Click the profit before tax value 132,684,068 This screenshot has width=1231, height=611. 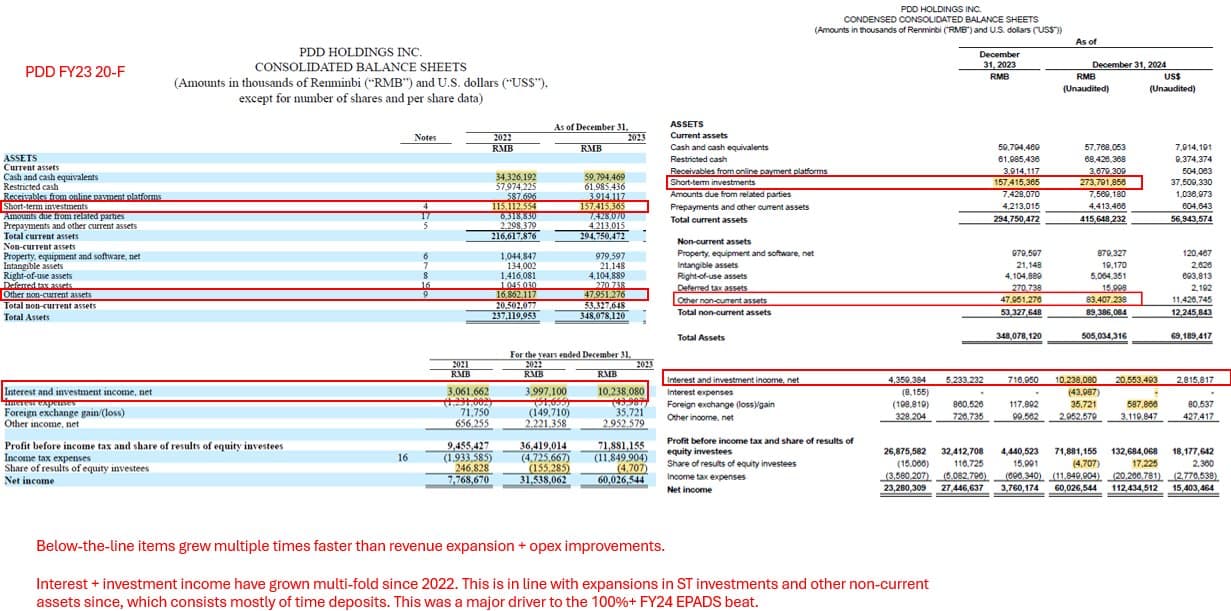(x=1134, y=451)
